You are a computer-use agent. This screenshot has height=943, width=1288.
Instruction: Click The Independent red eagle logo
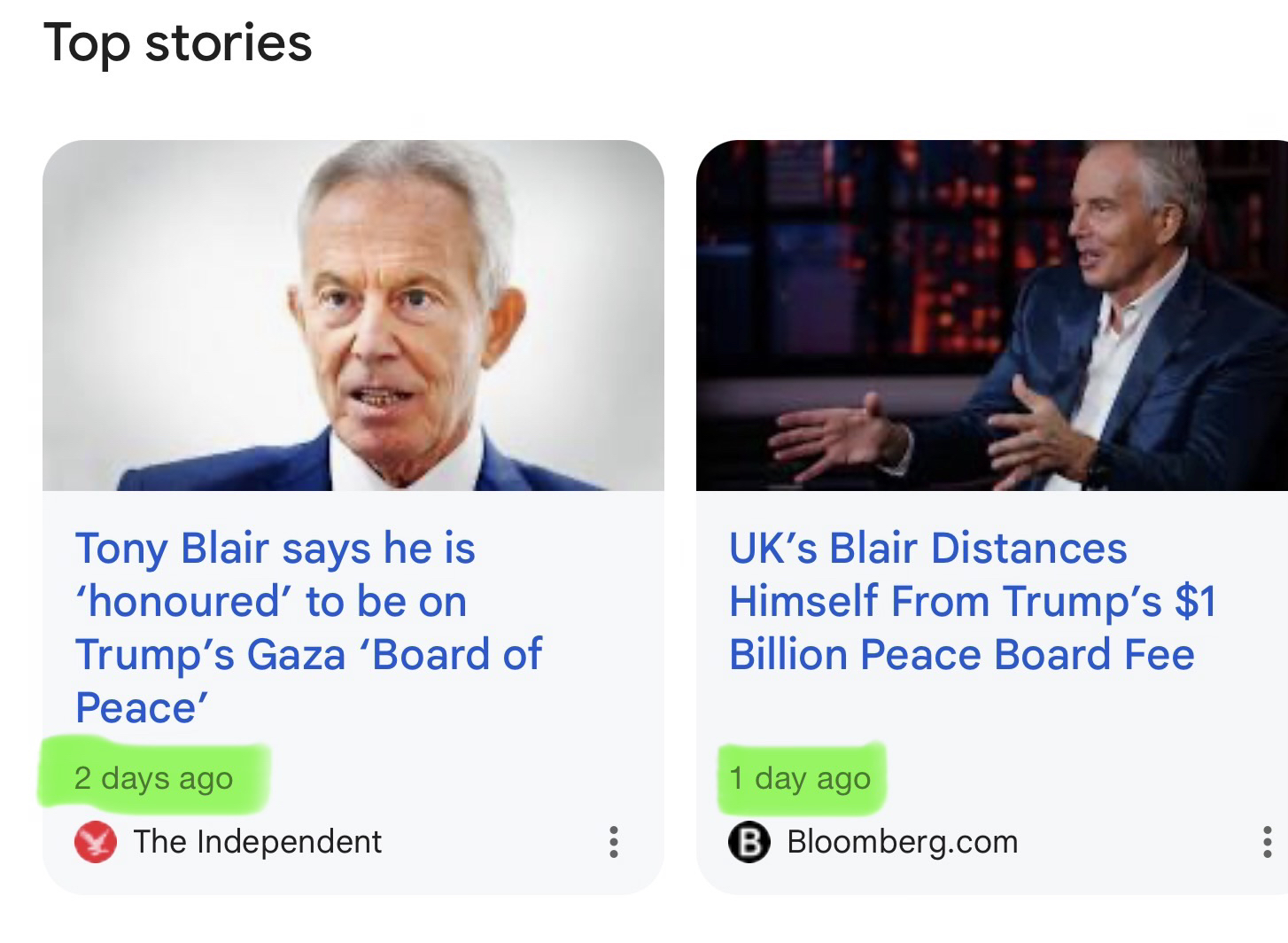pos(95,842)
